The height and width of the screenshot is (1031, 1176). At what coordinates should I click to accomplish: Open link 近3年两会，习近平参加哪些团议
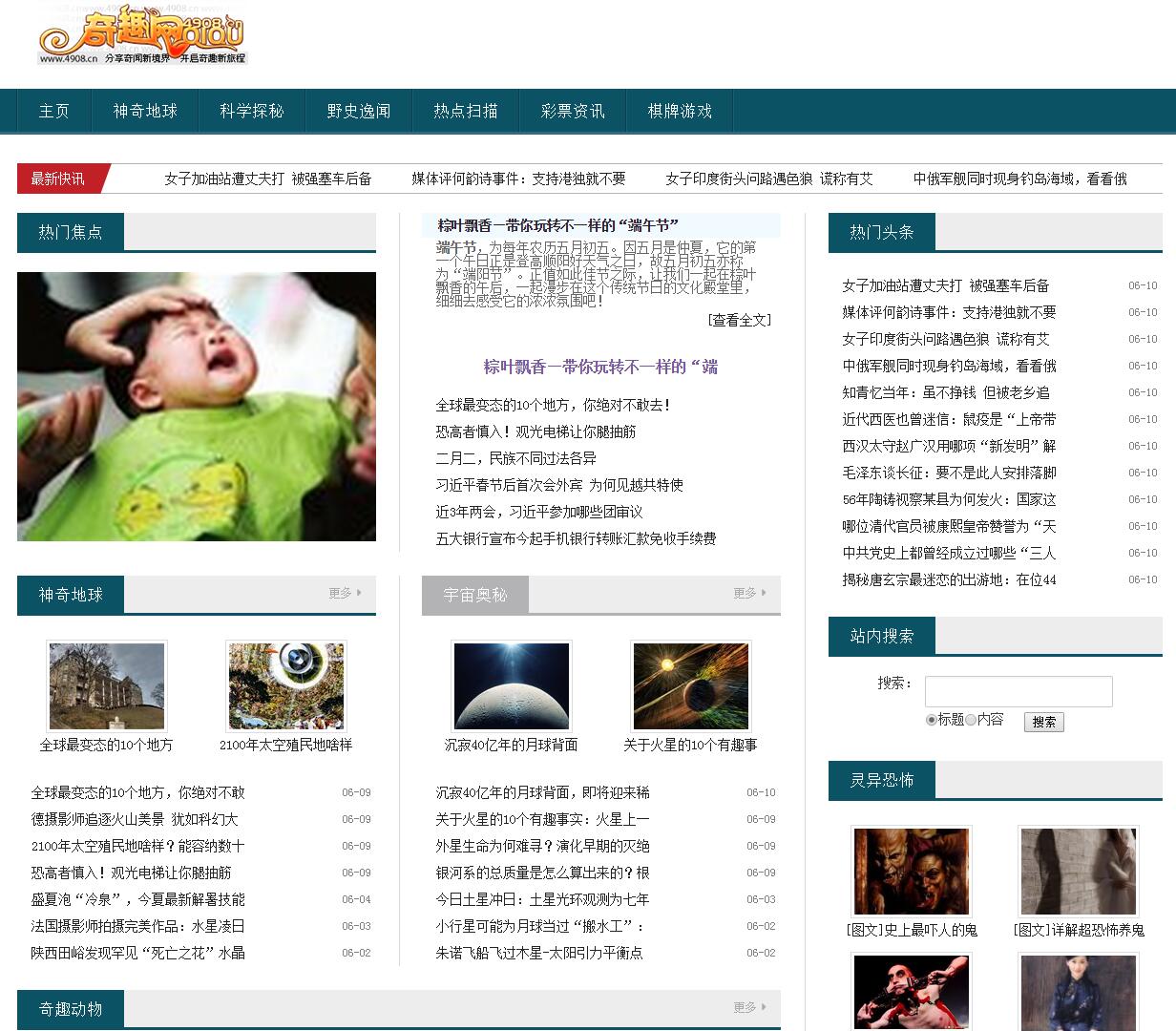point(539,512)
